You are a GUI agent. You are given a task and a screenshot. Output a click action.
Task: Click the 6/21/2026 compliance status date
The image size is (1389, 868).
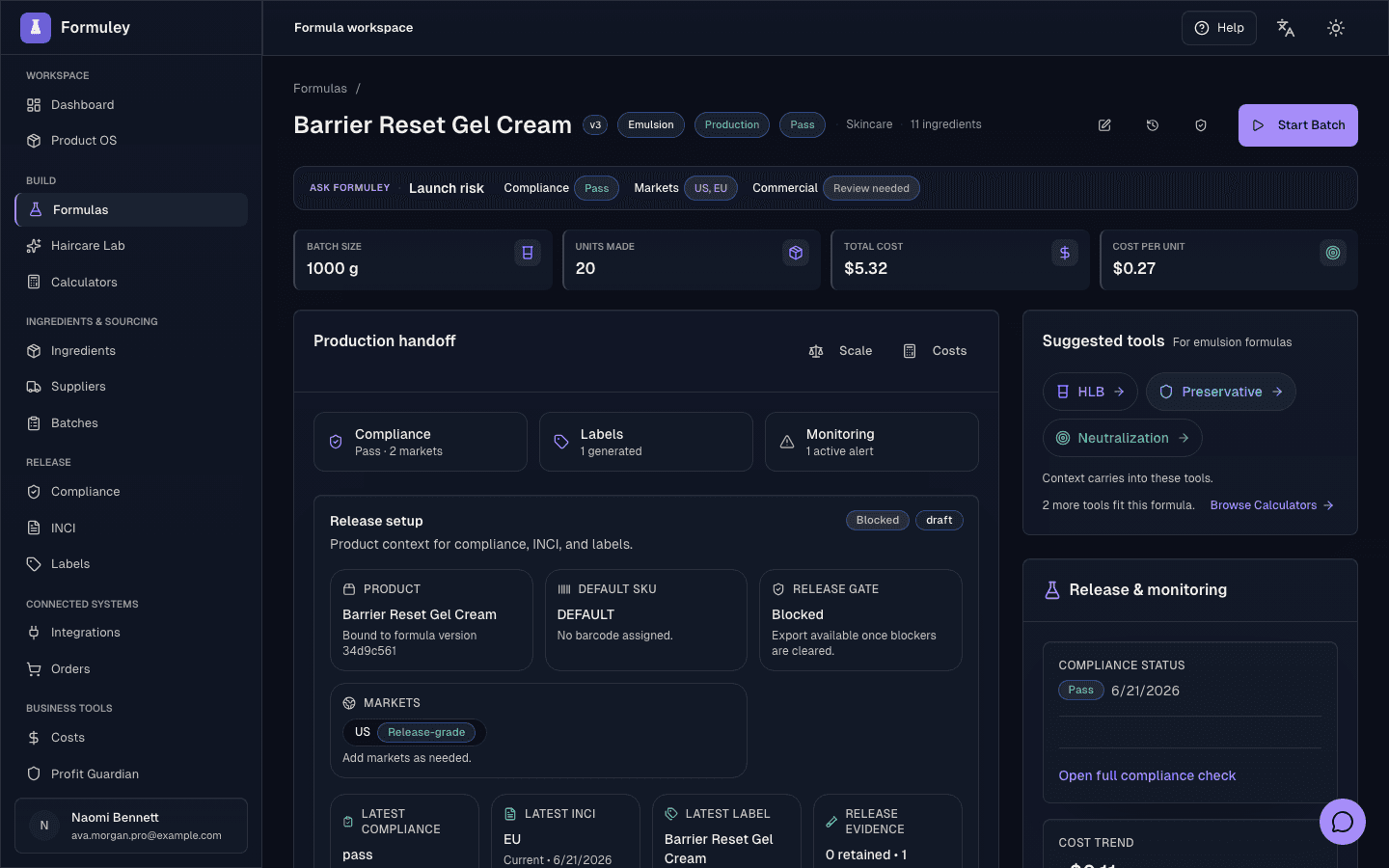pyautogui.click(x=1145, y=692)
